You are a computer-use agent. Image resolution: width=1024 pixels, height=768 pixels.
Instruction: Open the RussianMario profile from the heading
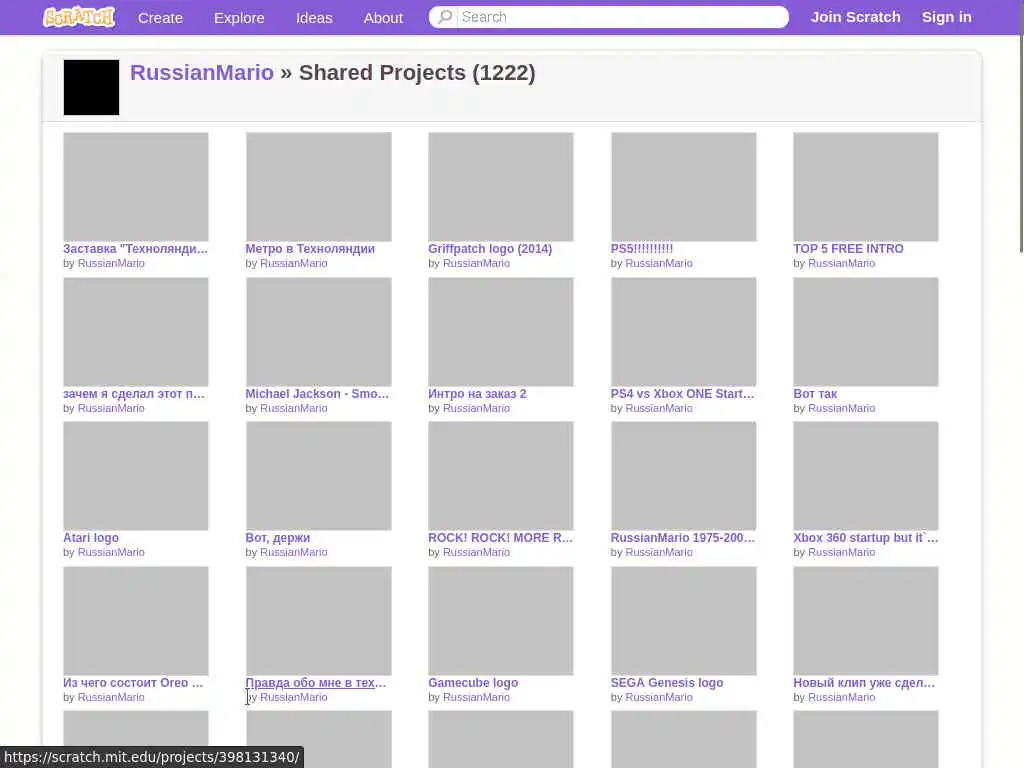point(202,72)
